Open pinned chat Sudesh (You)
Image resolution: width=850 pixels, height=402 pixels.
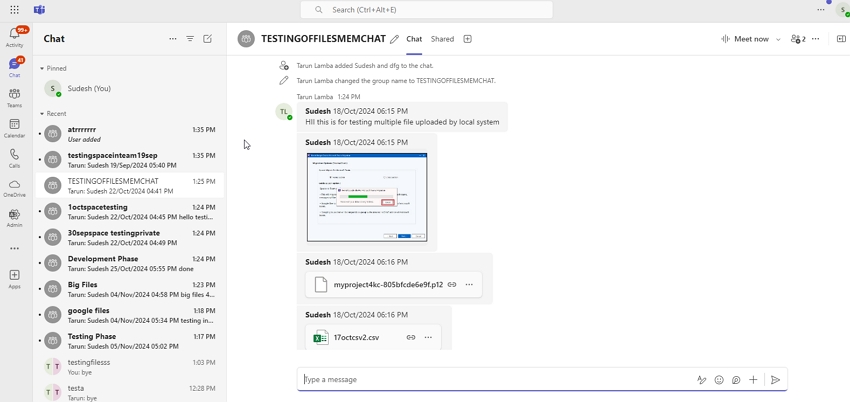tap(130, 88)
